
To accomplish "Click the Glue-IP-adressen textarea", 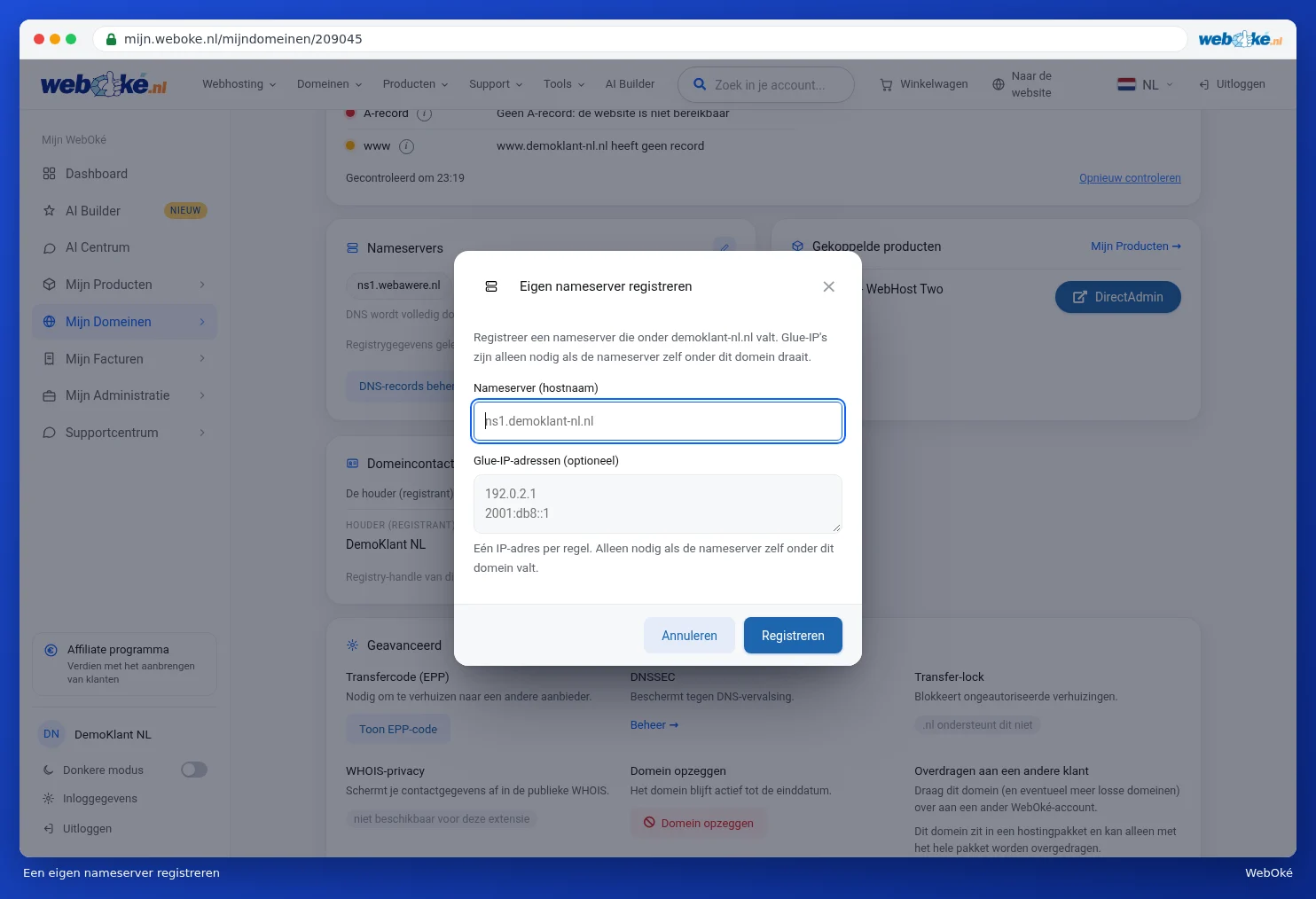I will 658,504.
